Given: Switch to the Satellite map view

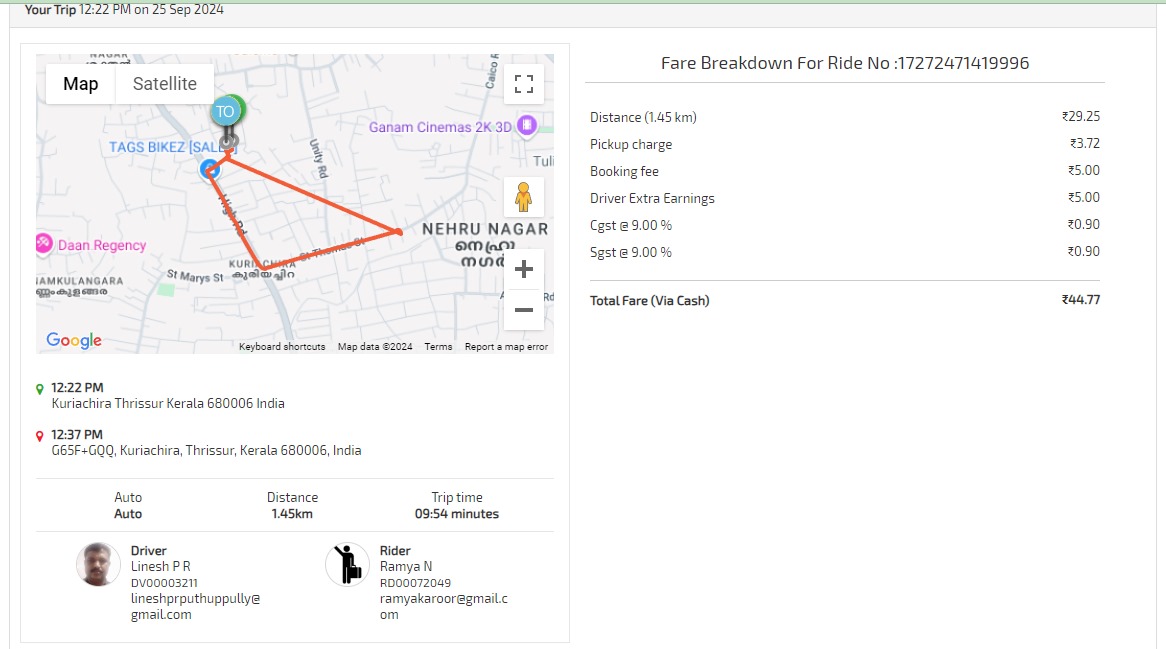Looking at the screenshot, I should click(x=165, y=84).
